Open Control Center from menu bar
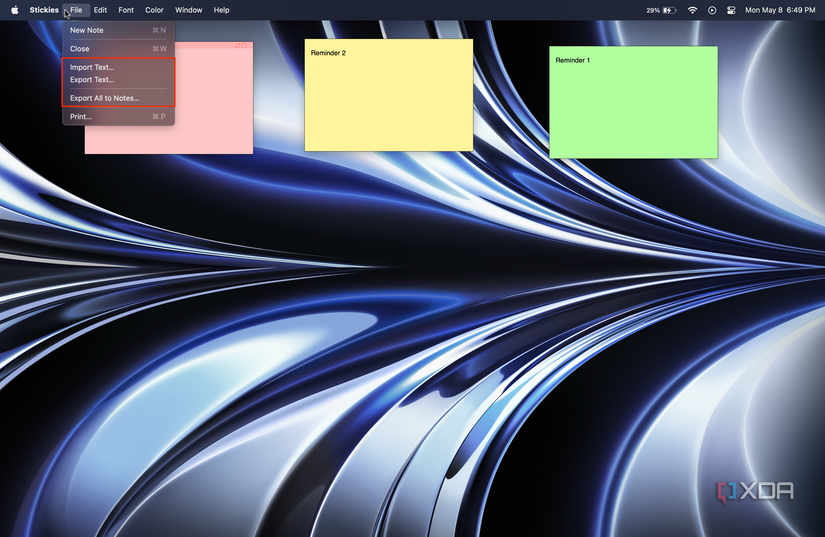Screen dimensions: 825x537 [731, 10]
